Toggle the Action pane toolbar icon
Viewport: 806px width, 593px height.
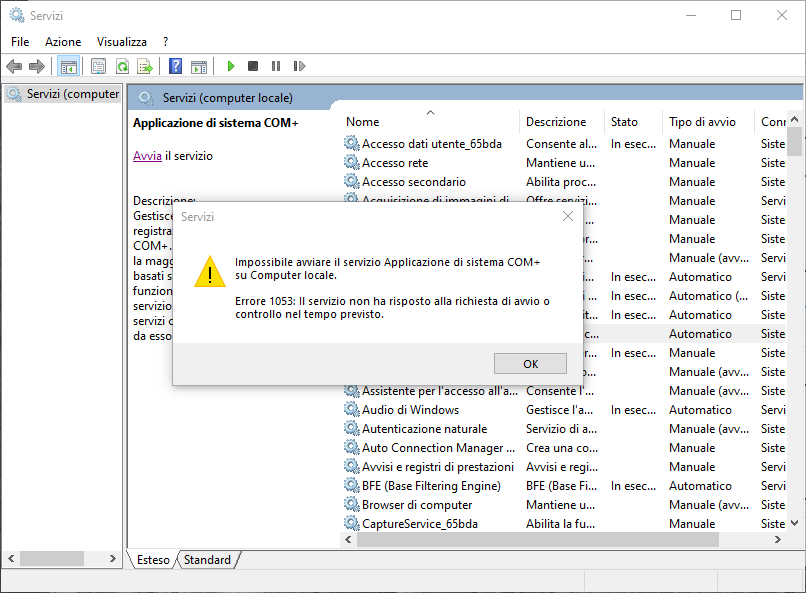pyautogui.click(x=199, y=66)
